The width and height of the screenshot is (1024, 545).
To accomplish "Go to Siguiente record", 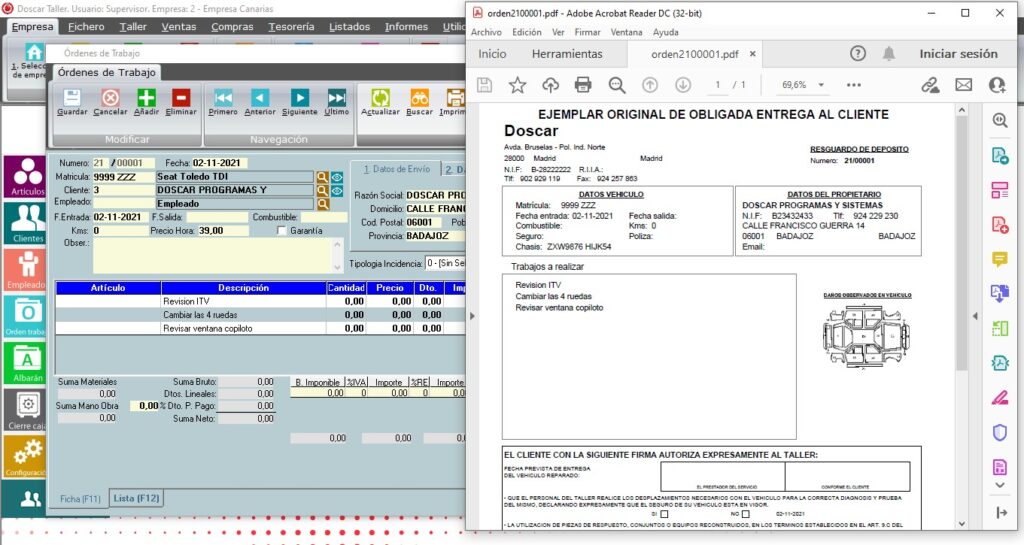I will tap(298, 99).
